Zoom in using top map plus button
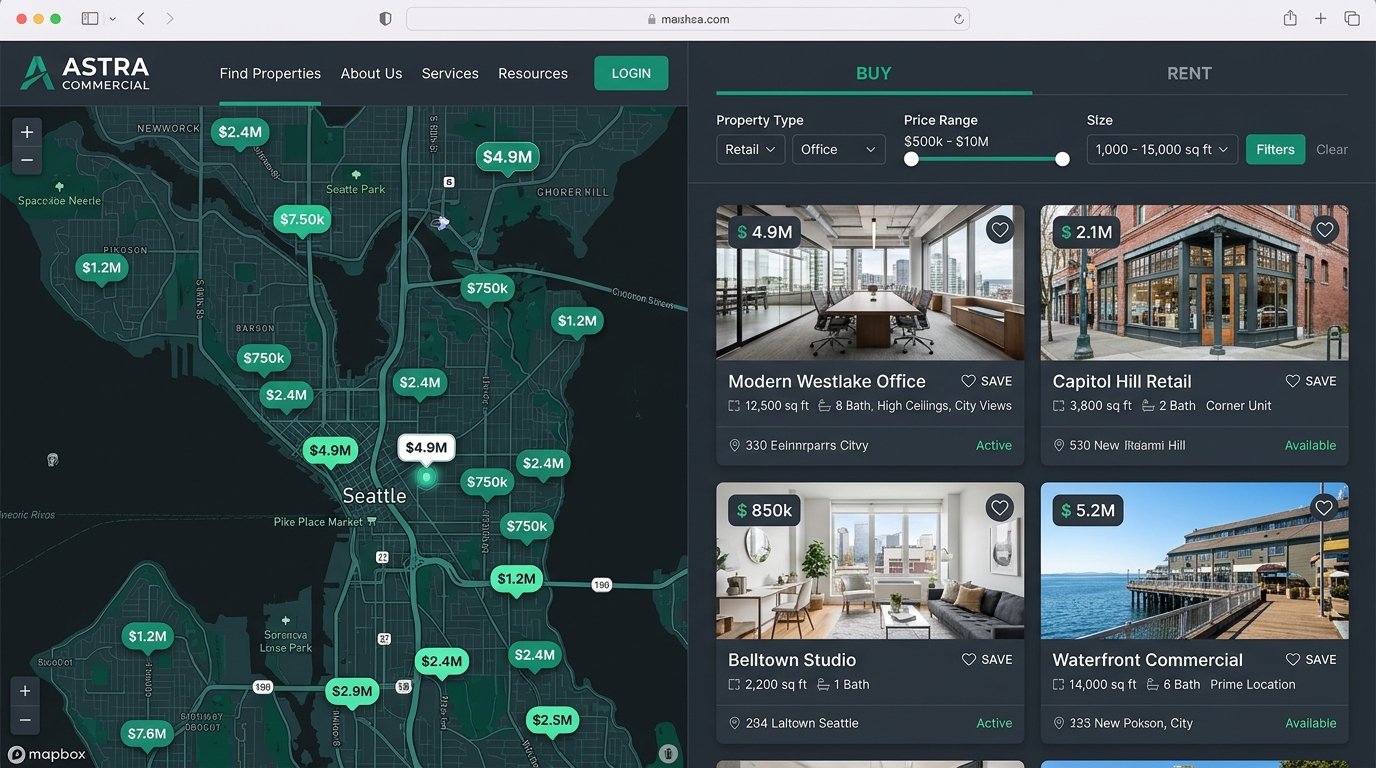The image size is (1376, 768). 27,132
